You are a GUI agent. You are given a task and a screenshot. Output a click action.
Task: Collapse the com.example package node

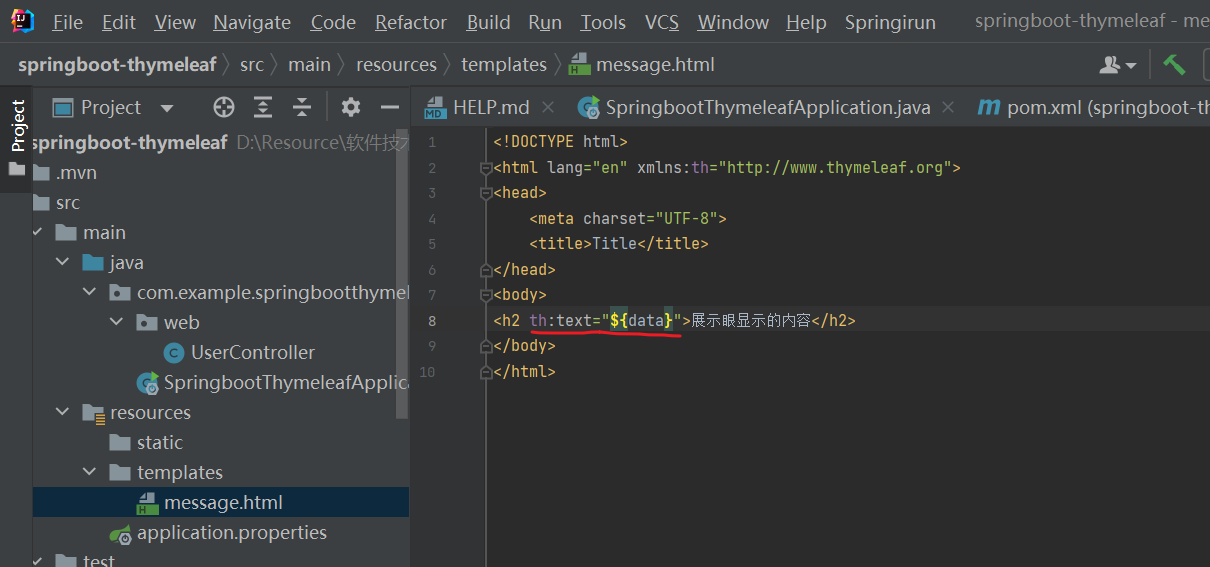[91, 292]
